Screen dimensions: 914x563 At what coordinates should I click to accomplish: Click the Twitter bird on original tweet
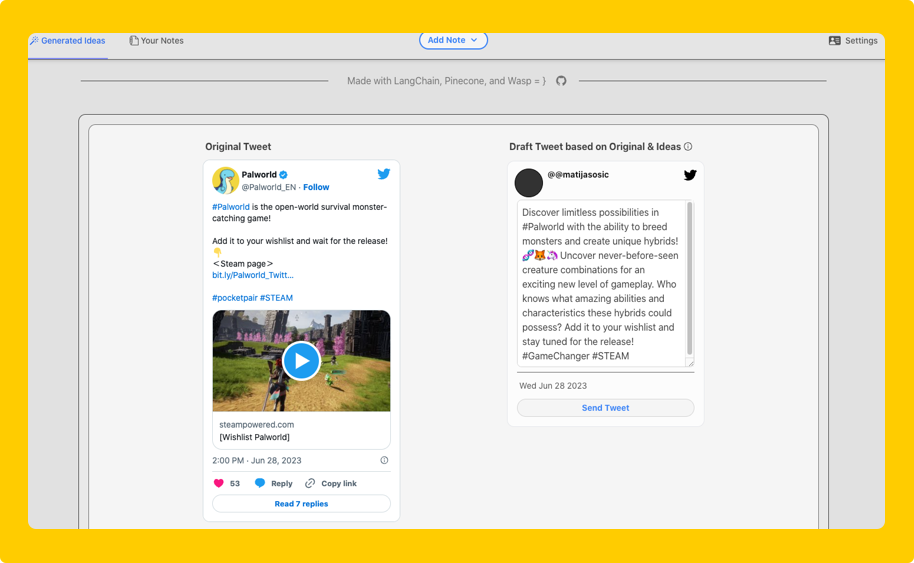tap(383, 174)
